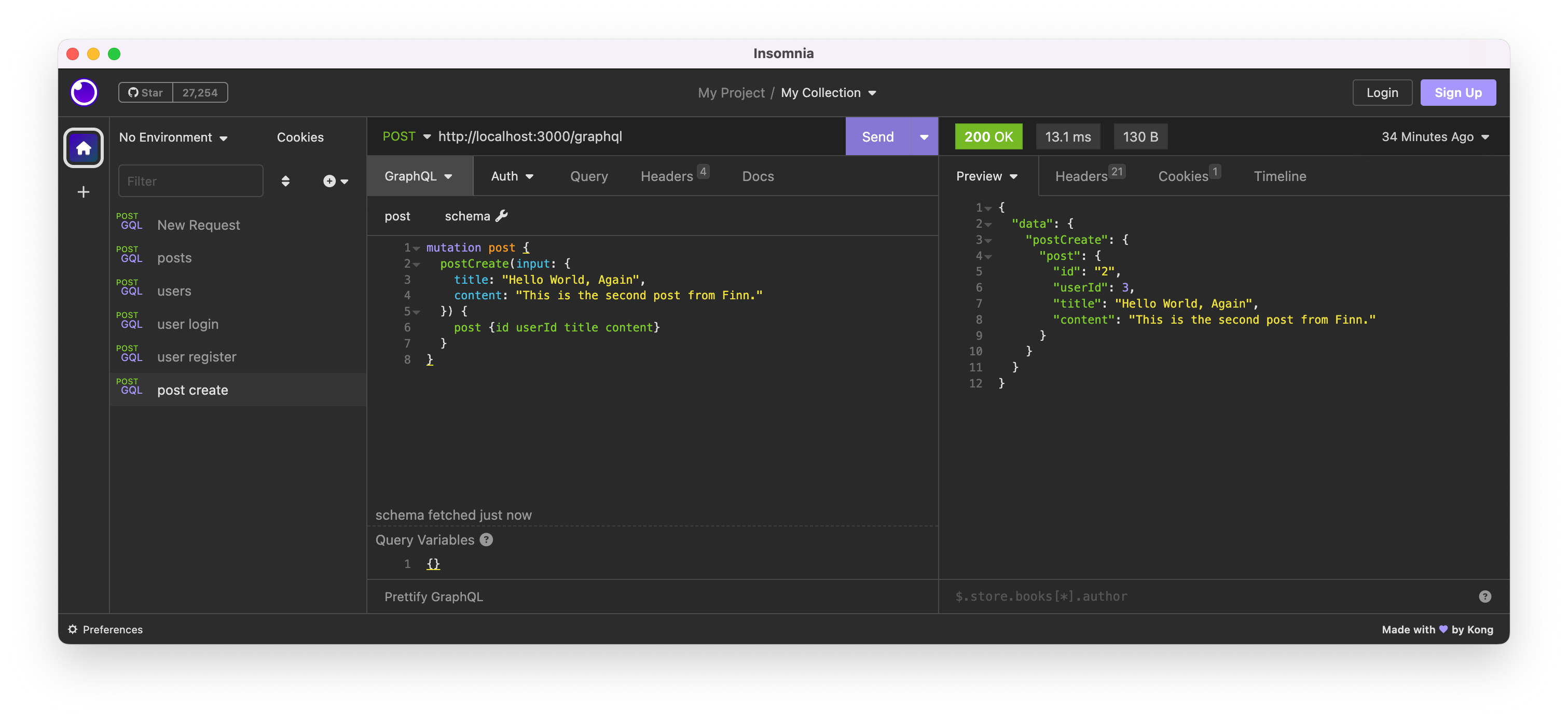The width and height of the screenshot is (1568, 721).
Task: Open 34 Minutes Ago history dropdown
Action: 1435,136
